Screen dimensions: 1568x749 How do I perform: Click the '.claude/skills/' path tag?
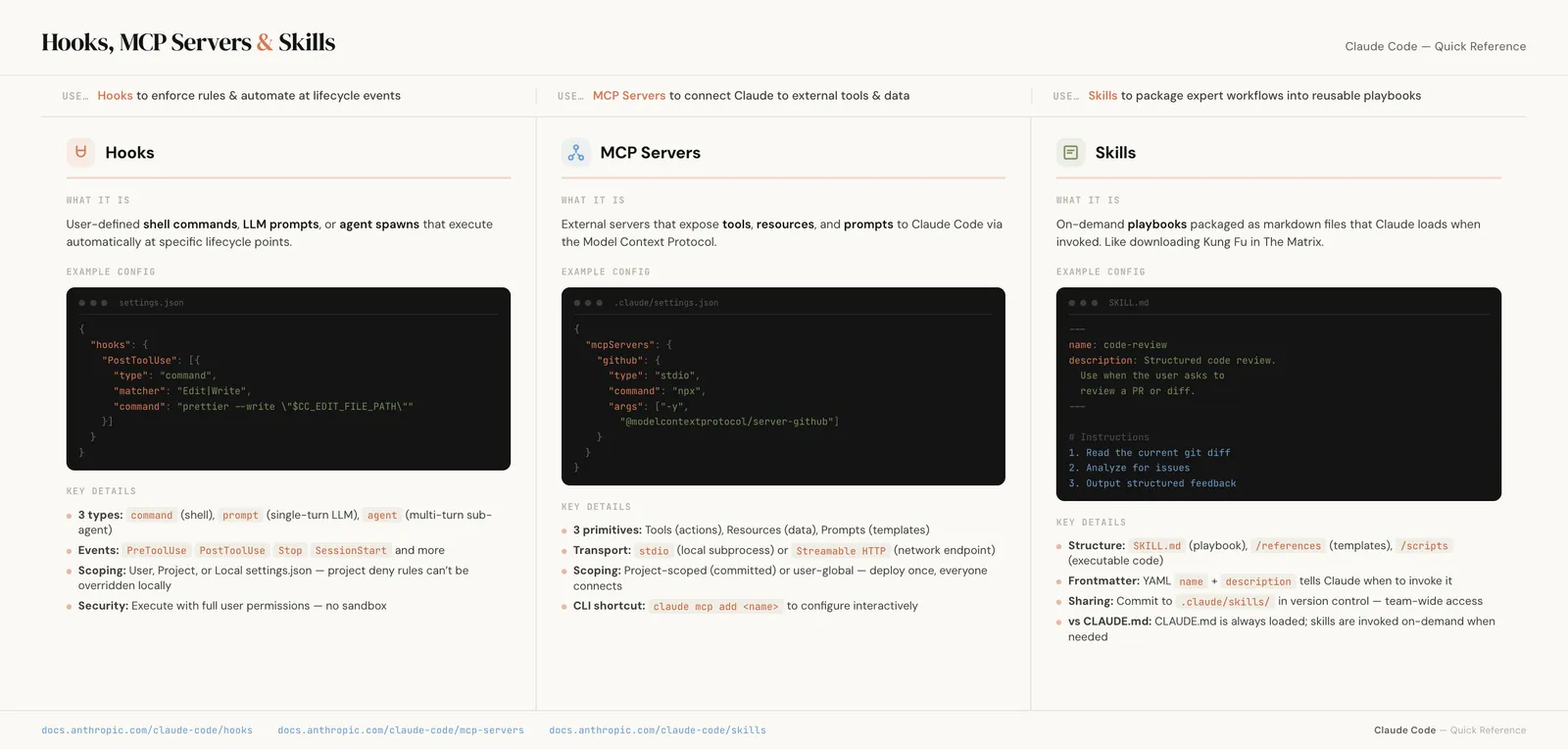pyautogui.click(x=1225, y=602)
